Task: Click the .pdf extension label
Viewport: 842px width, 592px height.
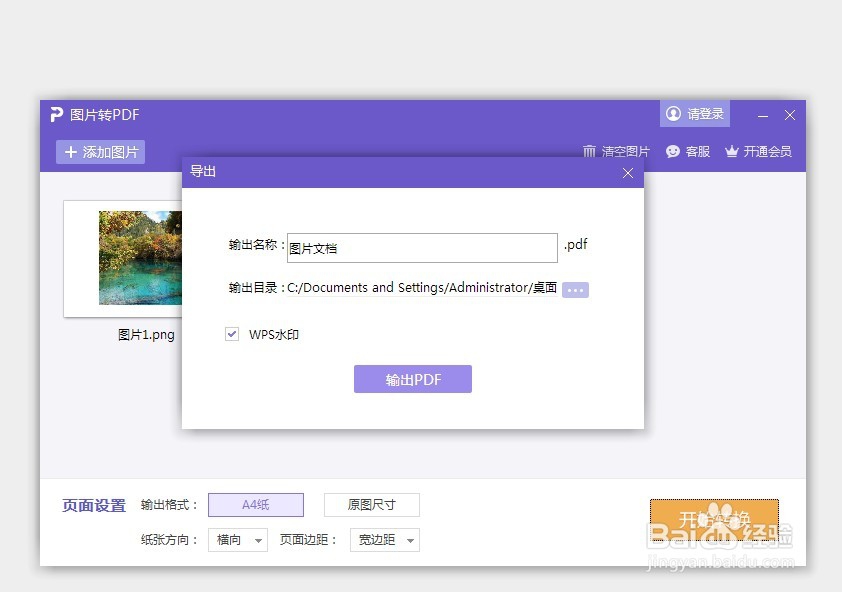Action: tap(576, 245)
